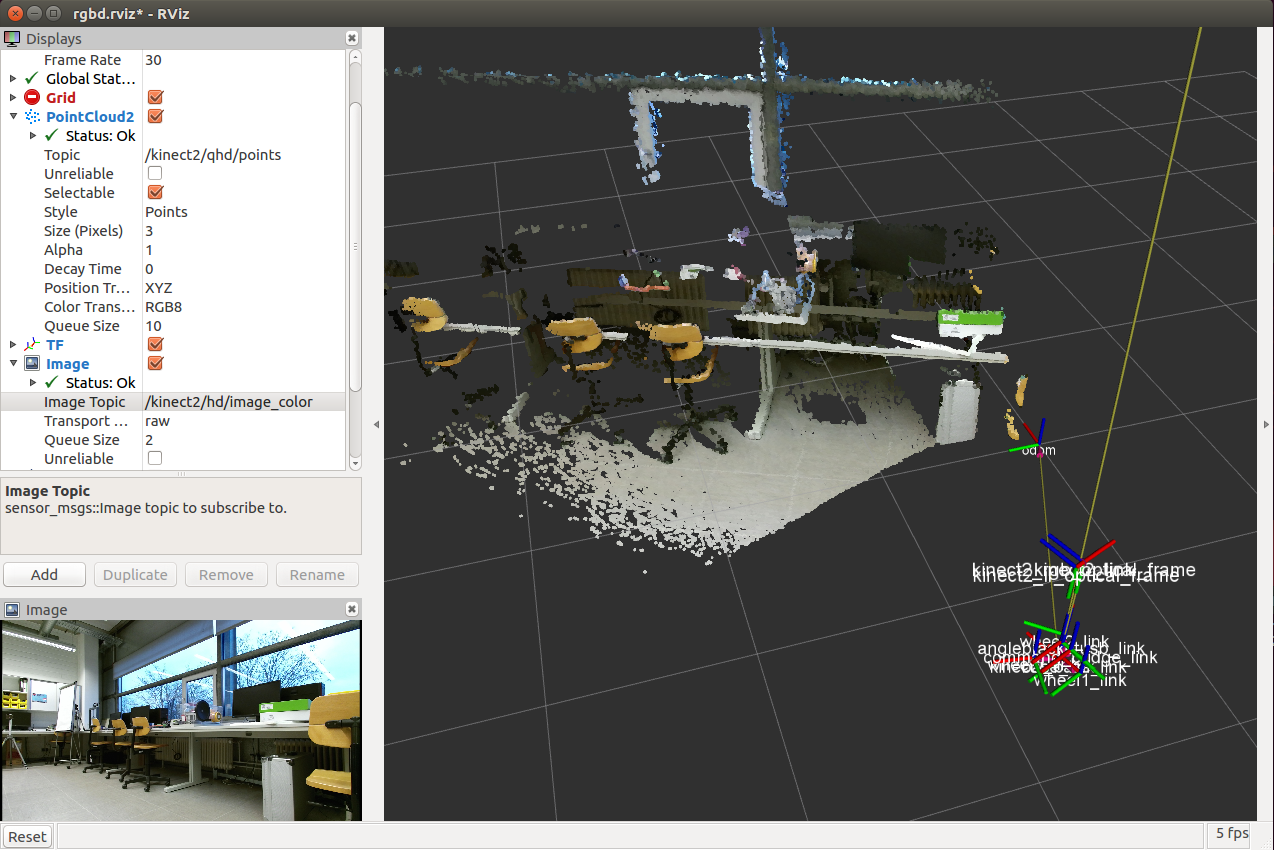Click the red Grid error icon
Viewport: 1274px width, 850px height.
point(32,98)
